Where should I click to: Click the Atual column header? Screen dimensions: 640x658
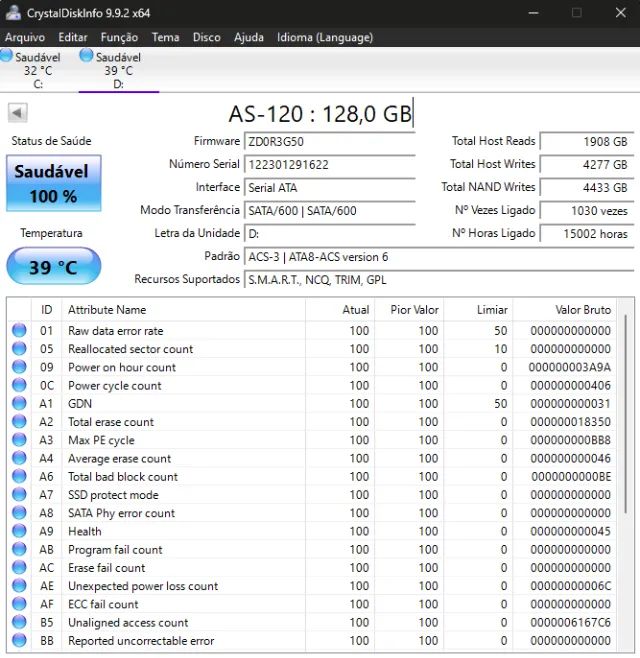pos(340,310)
